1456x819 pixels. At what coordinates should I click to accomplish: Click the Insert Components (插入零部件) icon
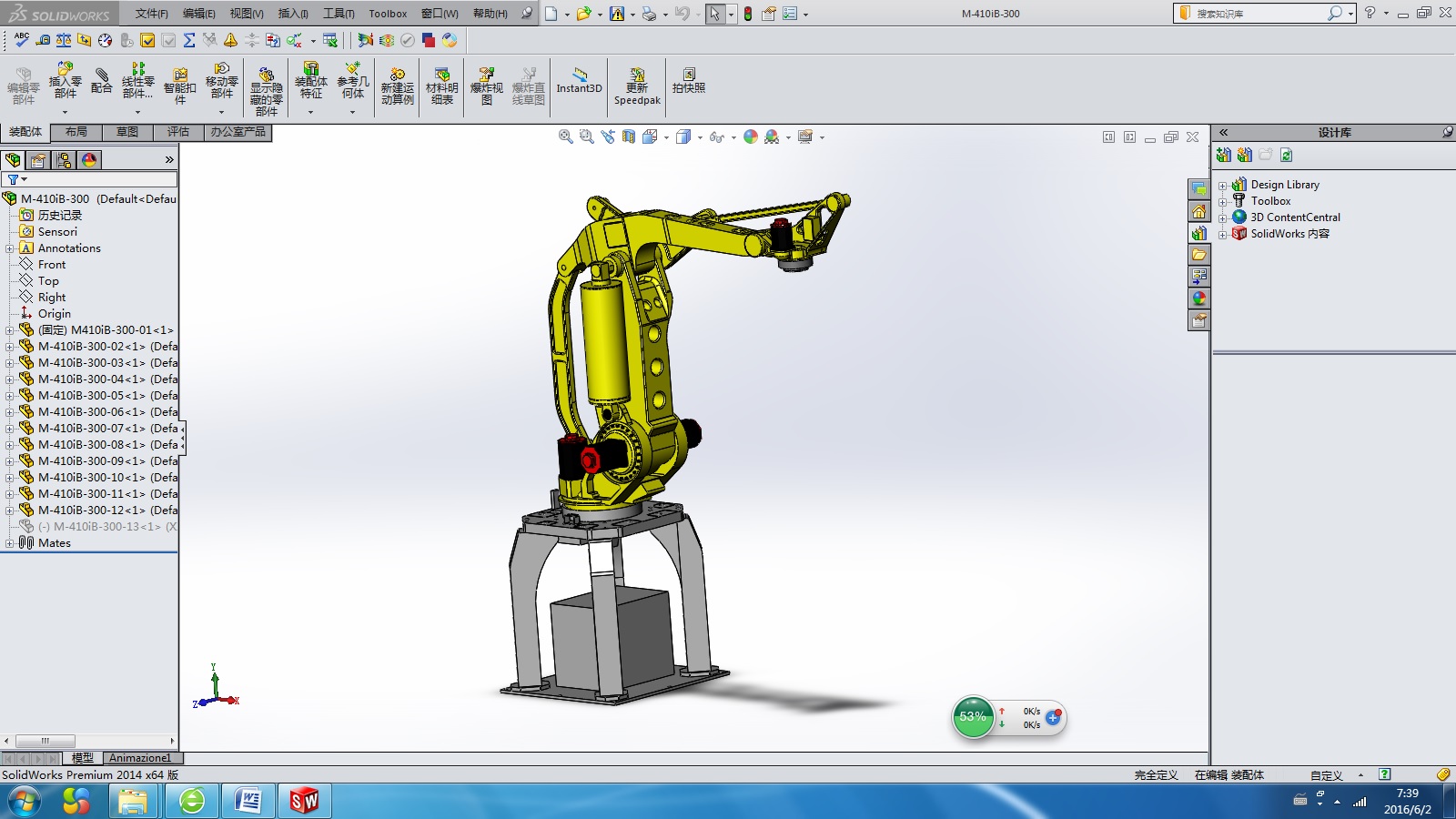[x=65, y=80]
